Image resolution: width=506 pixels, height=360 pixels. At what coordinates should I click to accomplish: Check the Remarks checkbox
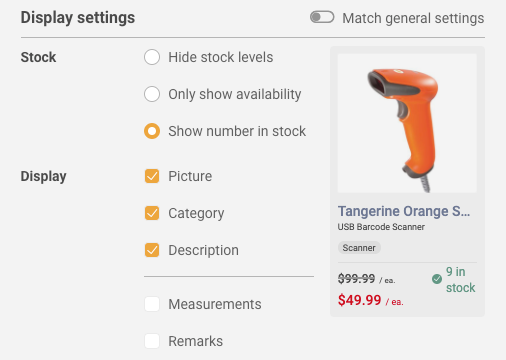click(x=152, y=341)
